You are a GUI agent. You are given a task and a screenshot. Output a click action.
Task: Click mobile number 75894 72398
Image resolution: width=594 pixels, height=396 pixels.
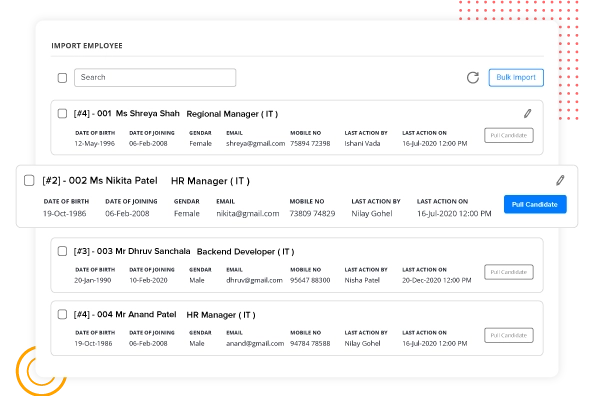coord(310,144)
